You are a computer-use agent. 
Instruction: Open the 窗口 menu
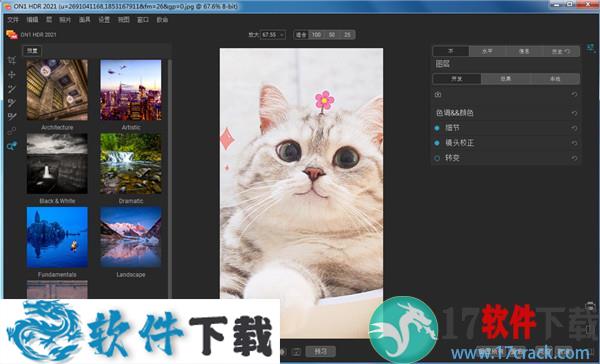143,20
